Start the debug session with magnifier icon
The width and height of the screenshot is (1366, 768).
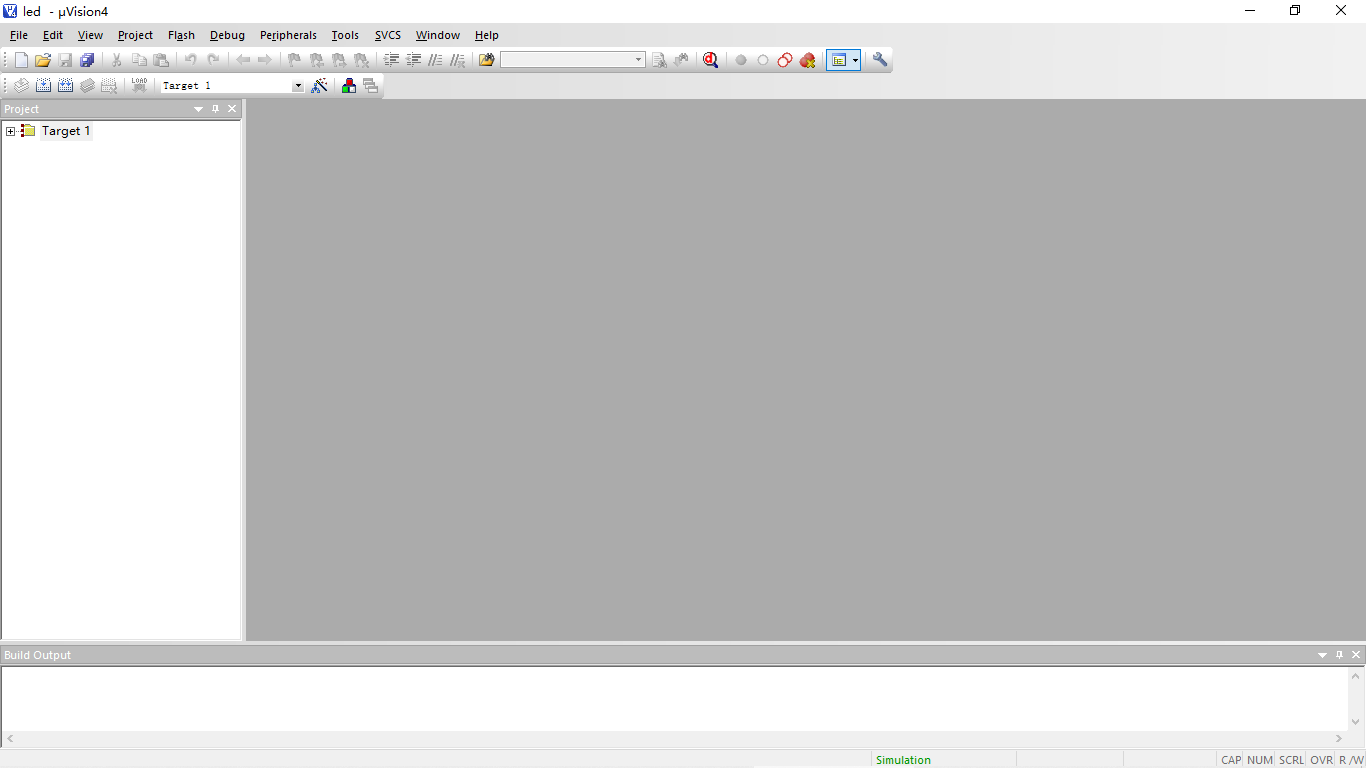tap(710, 60)
